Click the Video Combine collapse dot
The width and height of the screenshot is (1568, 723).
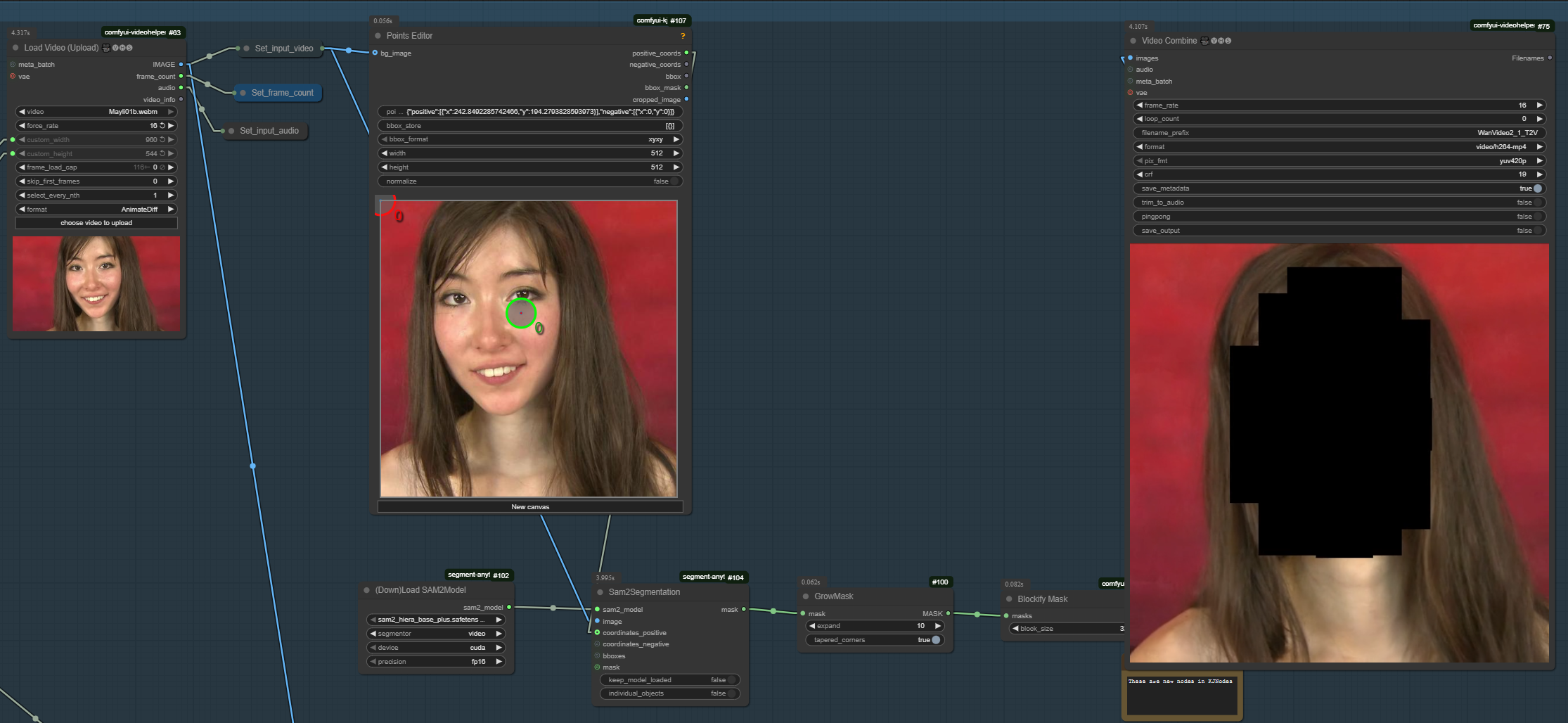point(1133,41)
